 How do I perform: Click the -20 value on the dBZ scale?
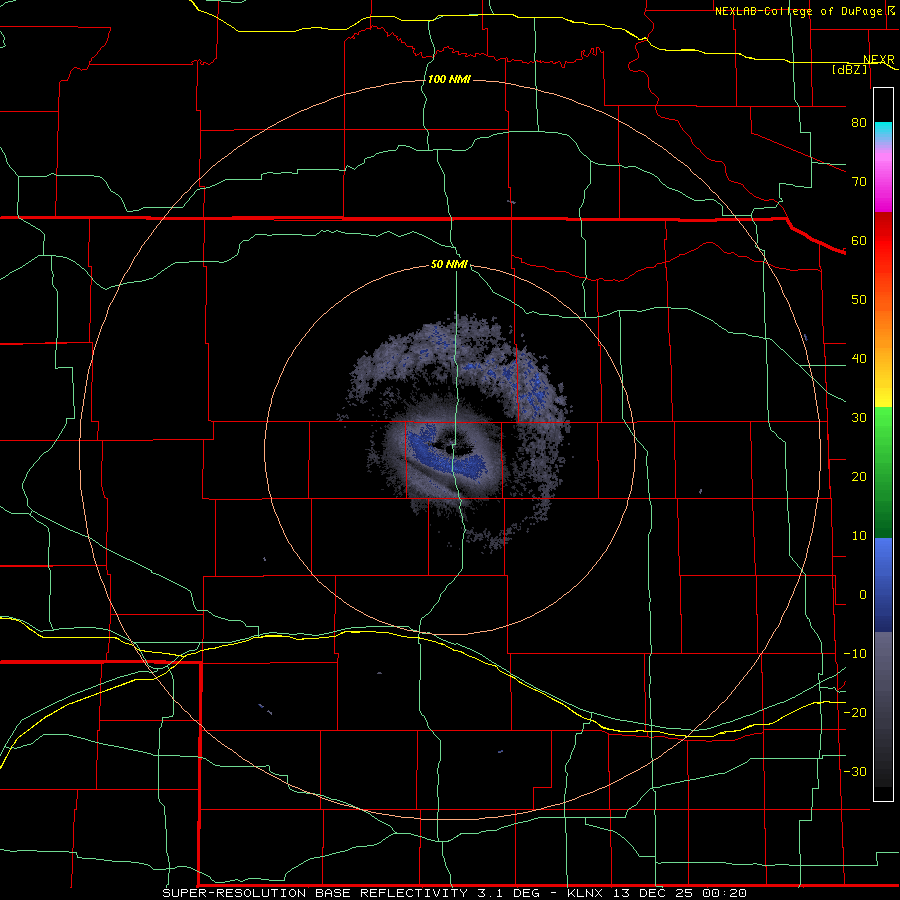855,712
